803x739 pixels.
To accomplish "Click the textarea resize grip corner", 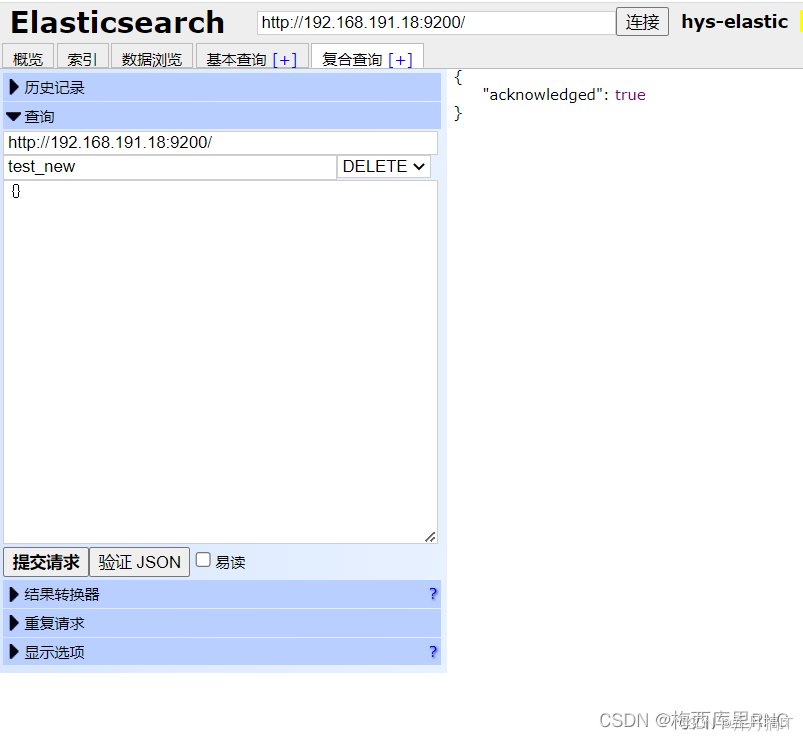I will click(431, 537).
